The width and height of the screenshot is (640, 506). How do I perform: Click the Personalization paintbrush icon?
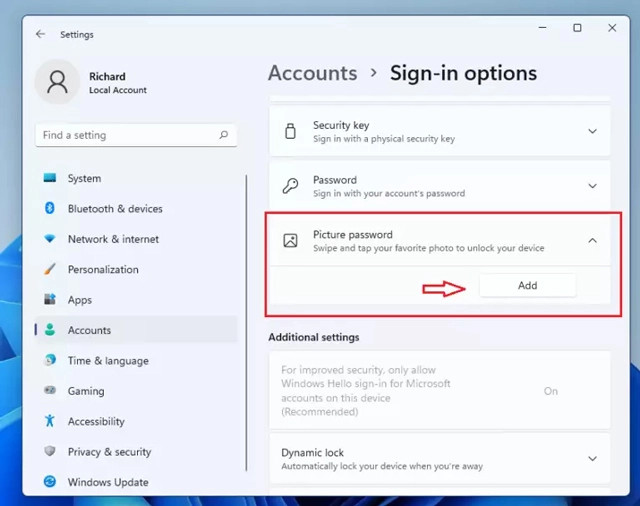point(49,269)
